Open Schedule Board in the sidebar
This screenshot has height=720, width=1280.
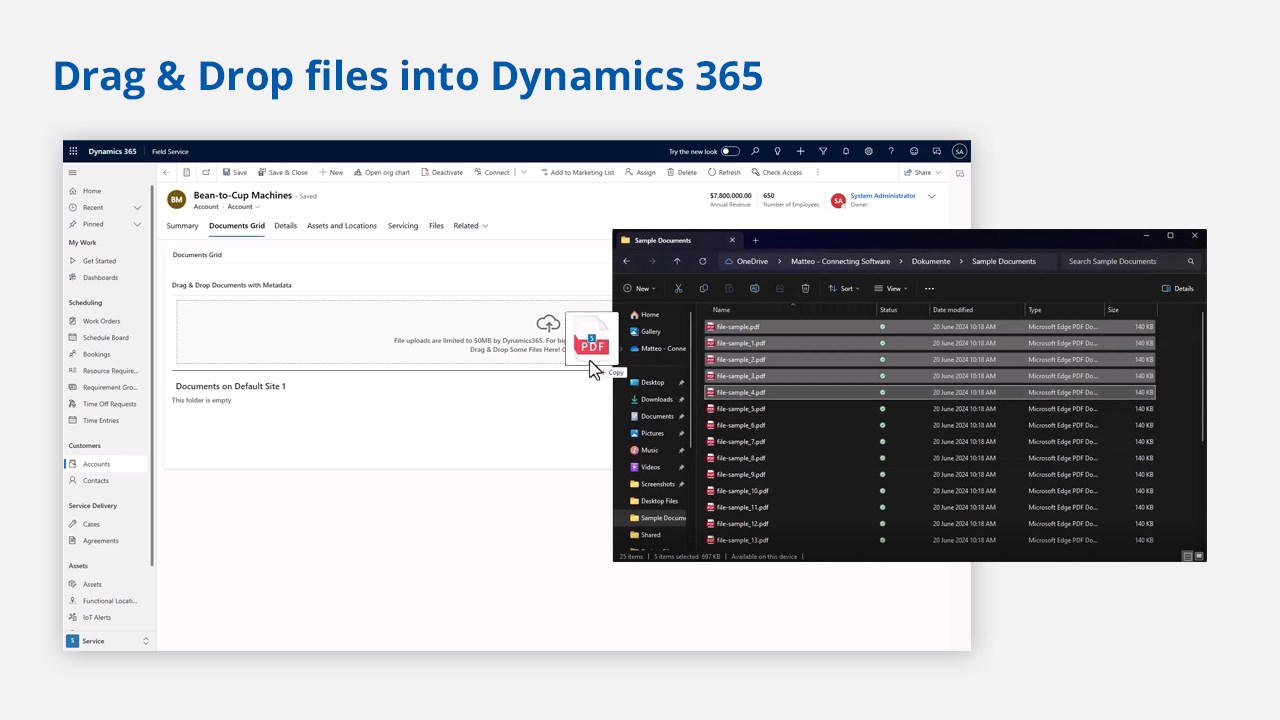(x=105, y=338)
